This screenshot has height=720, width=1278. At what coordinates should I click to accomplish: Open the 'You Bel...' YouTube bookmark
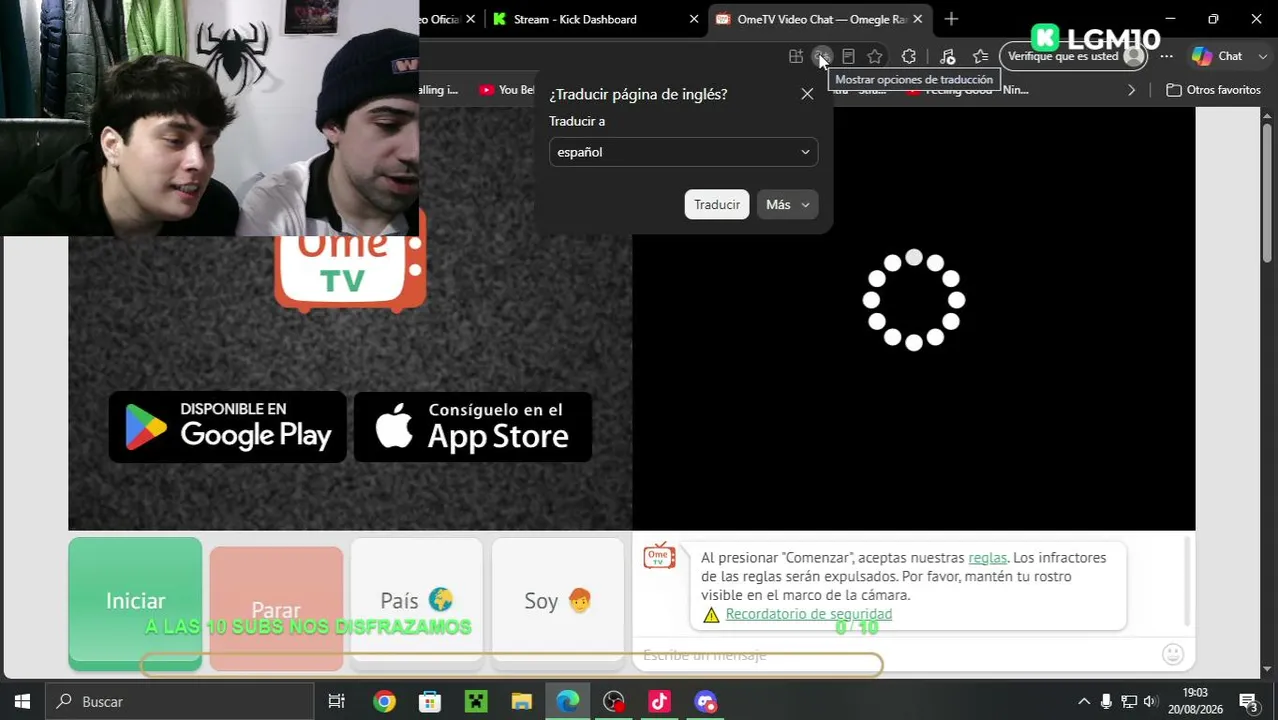[507, 90]
